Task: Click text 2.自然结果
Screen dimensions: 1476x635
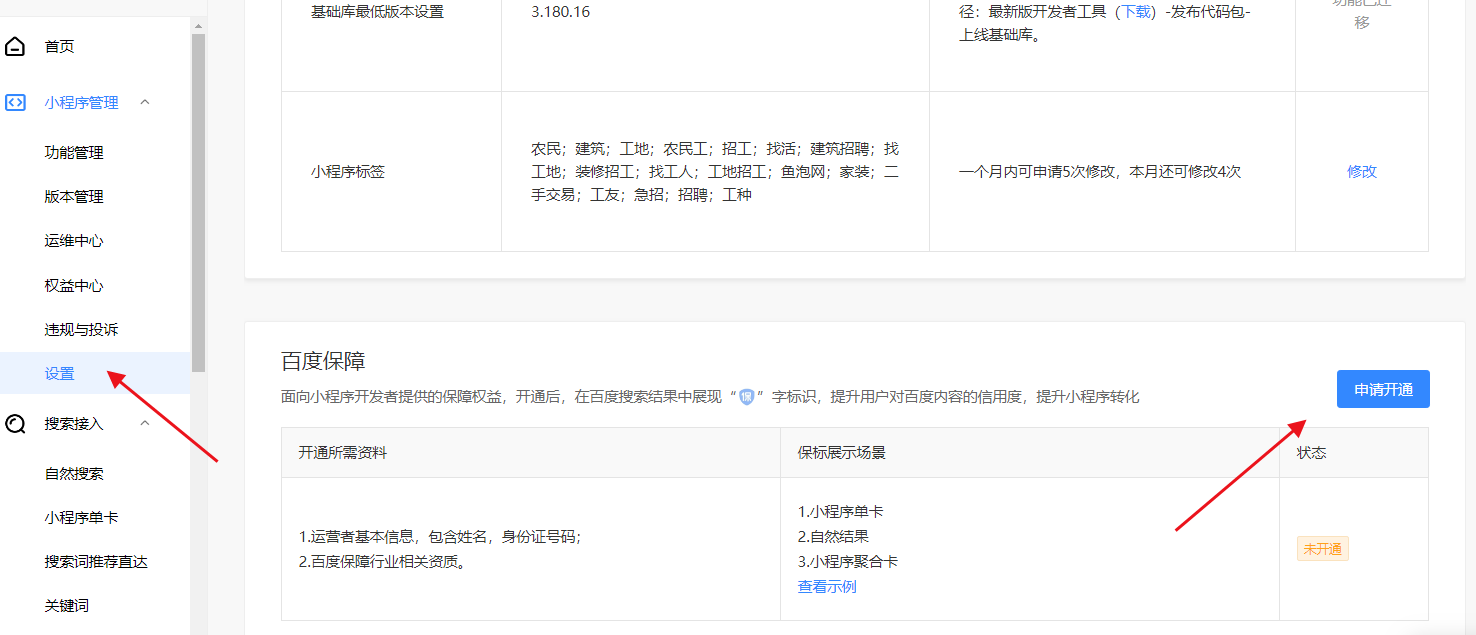Action: (x=834, y=536)
